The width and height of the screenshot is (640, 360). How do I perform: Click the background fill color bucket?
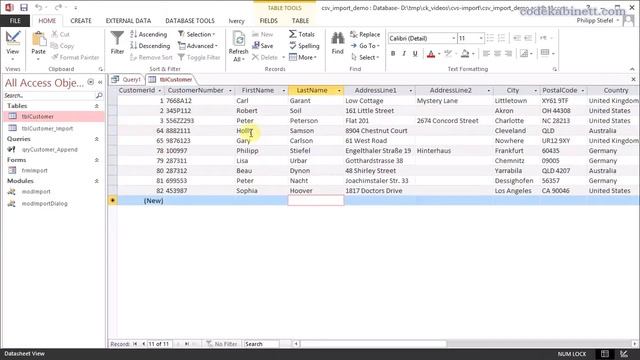(x=465, y=53)
